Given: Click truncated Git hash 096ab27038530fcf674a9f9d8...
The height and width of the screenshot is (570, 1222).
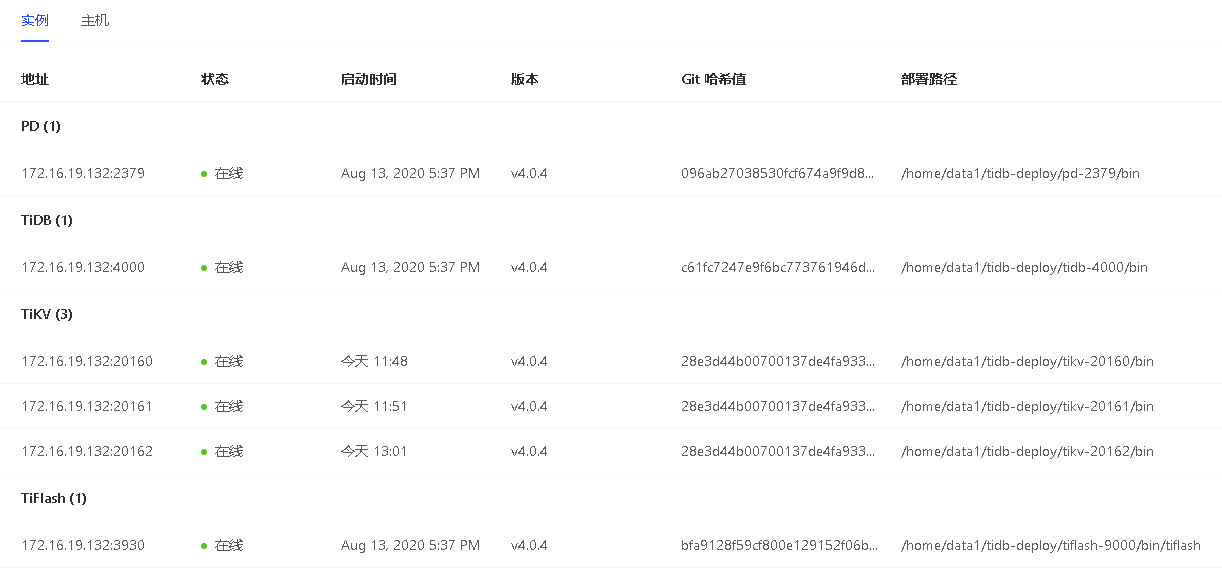Looking at the screenshot, I should (x=778, y=173).
